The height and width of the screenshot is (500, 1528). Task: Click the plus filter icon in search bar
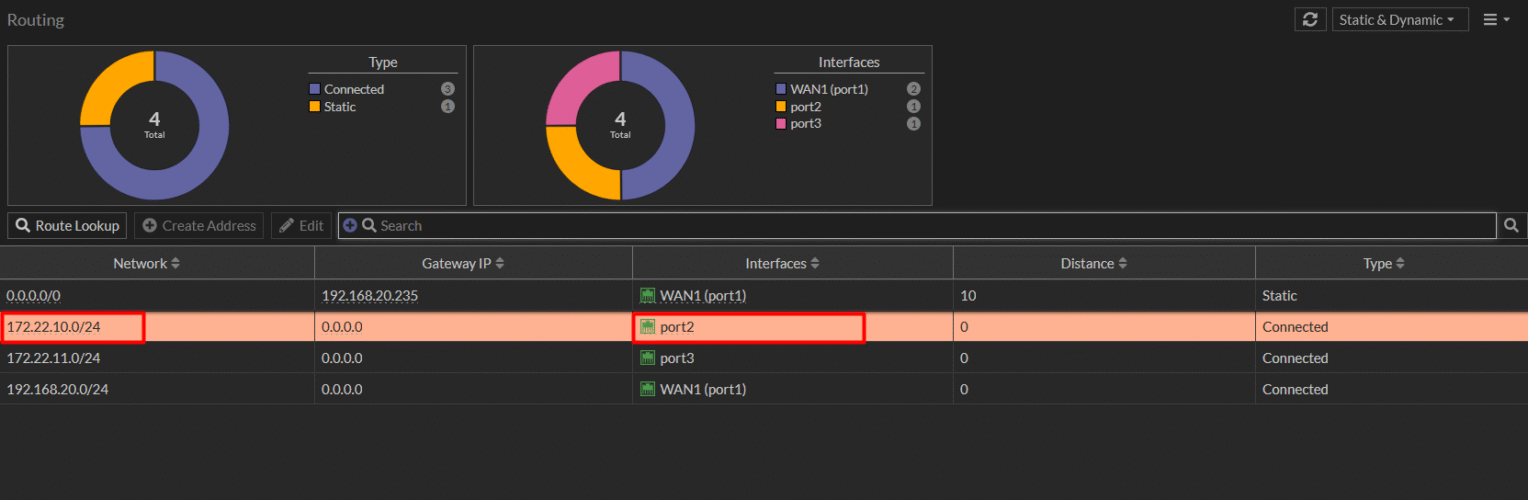pos(350,226)
